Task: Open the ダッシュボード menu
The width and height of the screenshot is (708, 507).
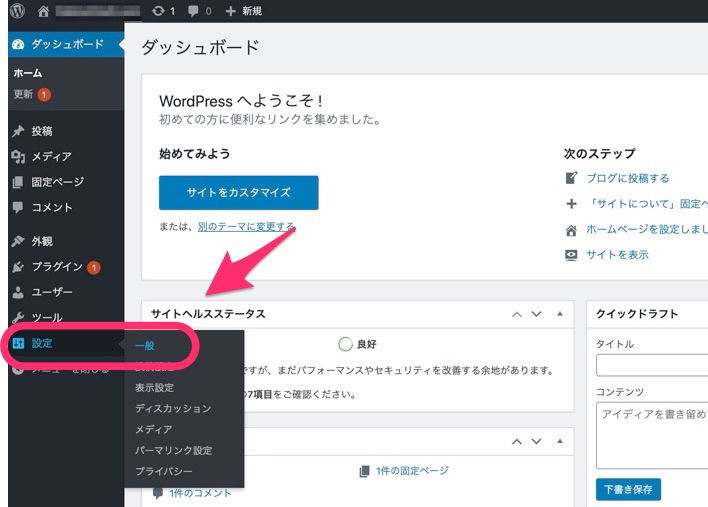Action: [66, 44]
